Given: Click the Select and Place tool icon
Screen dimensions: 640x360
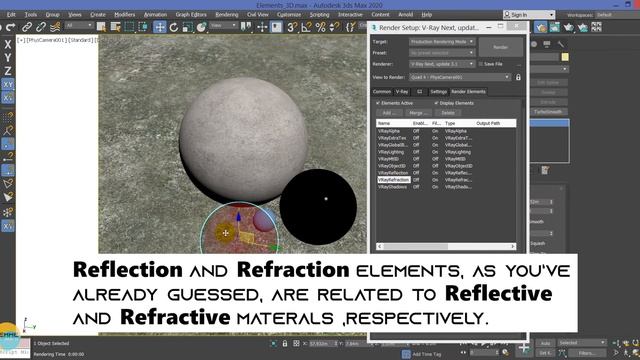Looking at the screenshot, I should click(x=202, y=27).
